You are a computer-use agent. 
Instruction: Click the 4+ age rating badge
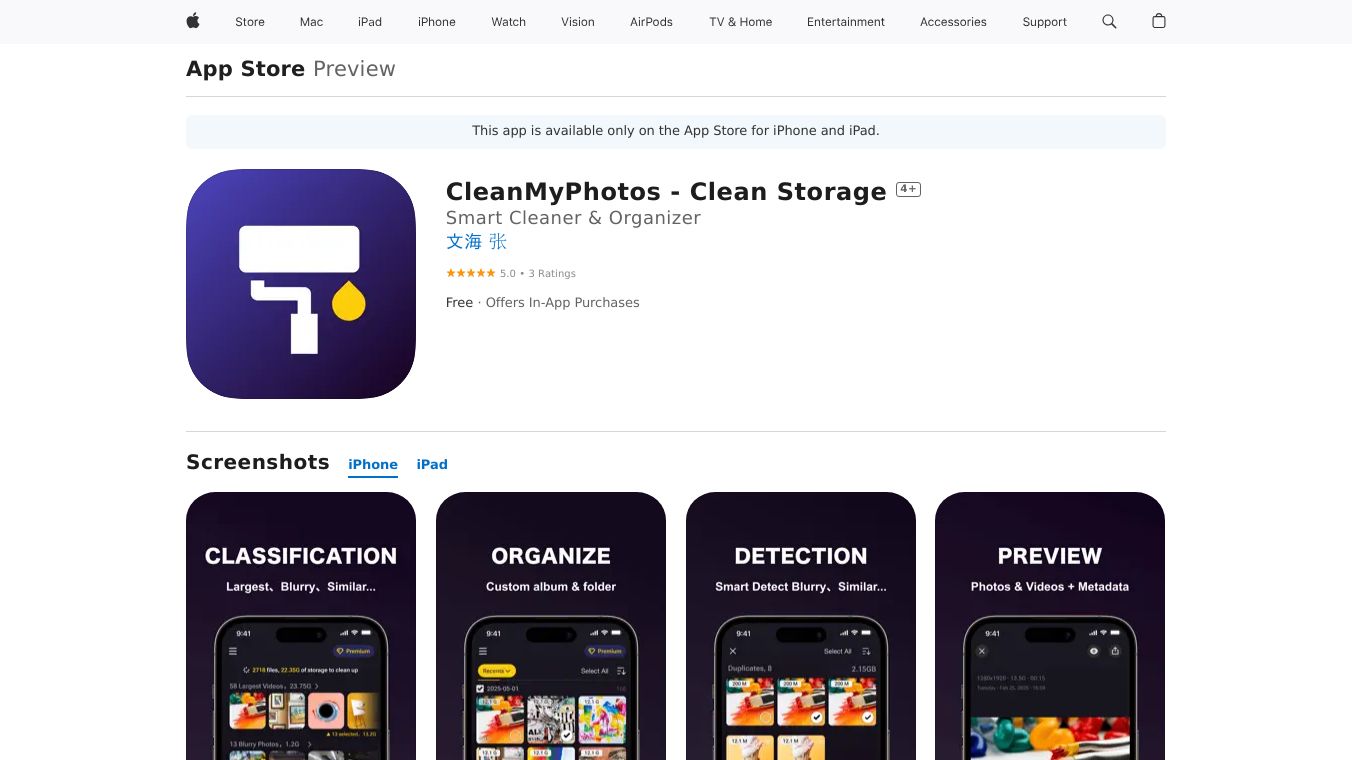click(x=908, y=189)
